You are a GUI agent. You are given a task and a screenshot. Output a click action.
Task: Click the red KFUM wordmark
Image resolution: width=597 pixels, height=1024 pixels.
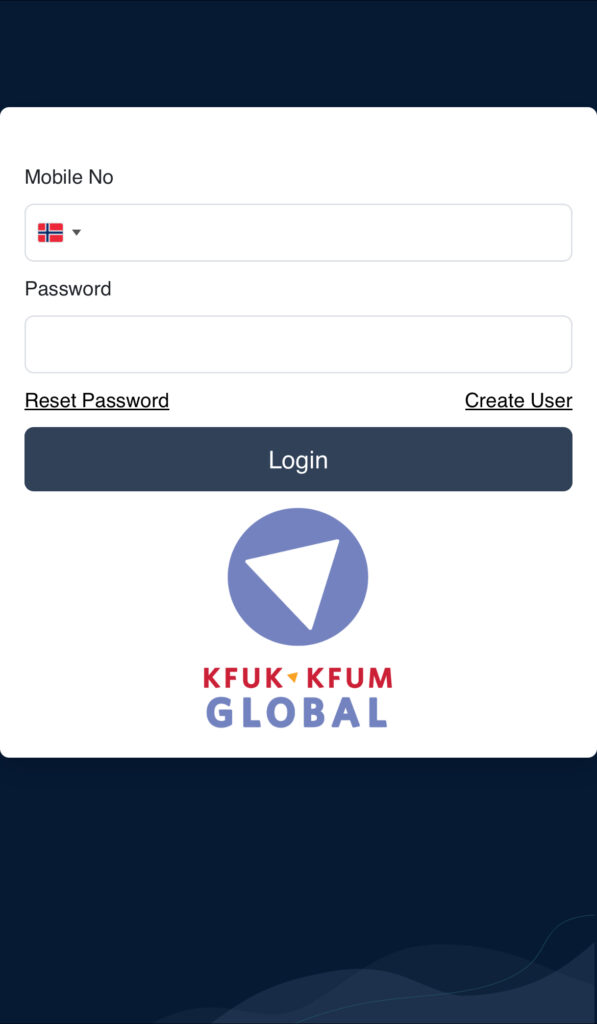349,678
